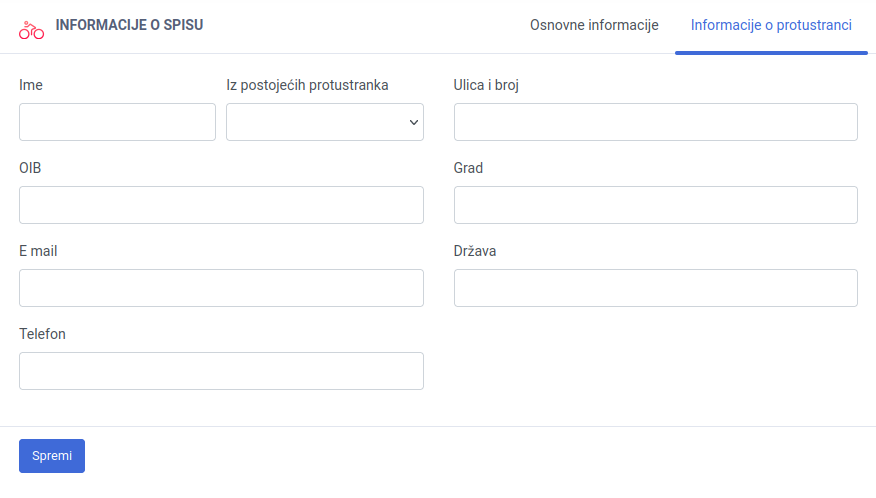
Task: Activate the Telefon text field
Action: click(x=221, y=371)
